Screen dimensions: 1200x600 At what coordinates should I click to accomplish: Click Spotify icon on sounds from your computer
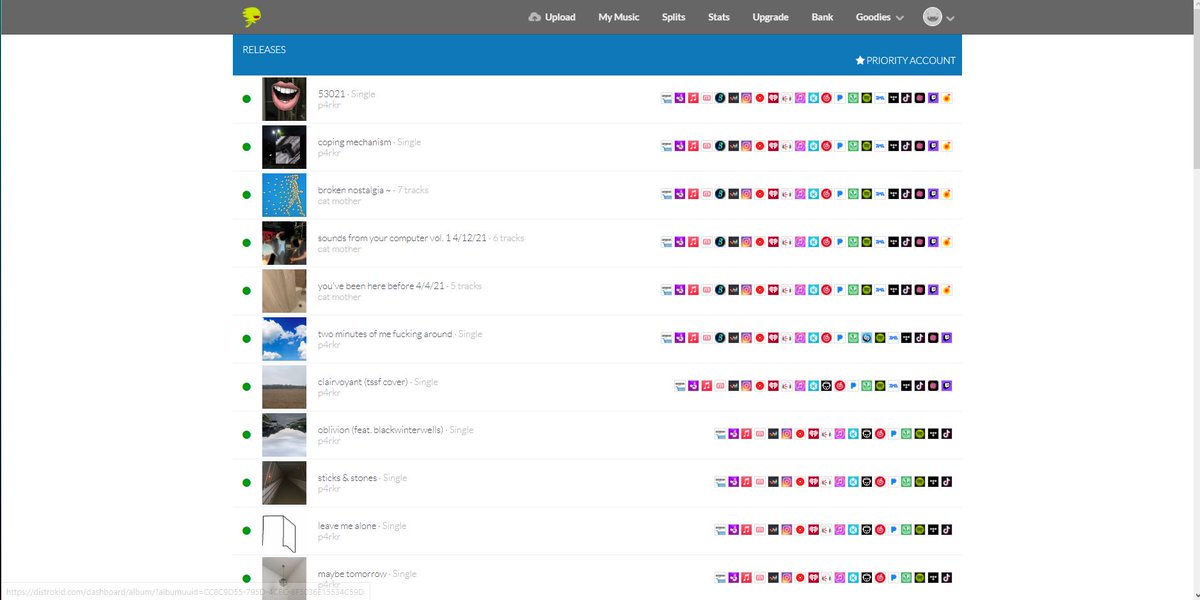[867, 242]
